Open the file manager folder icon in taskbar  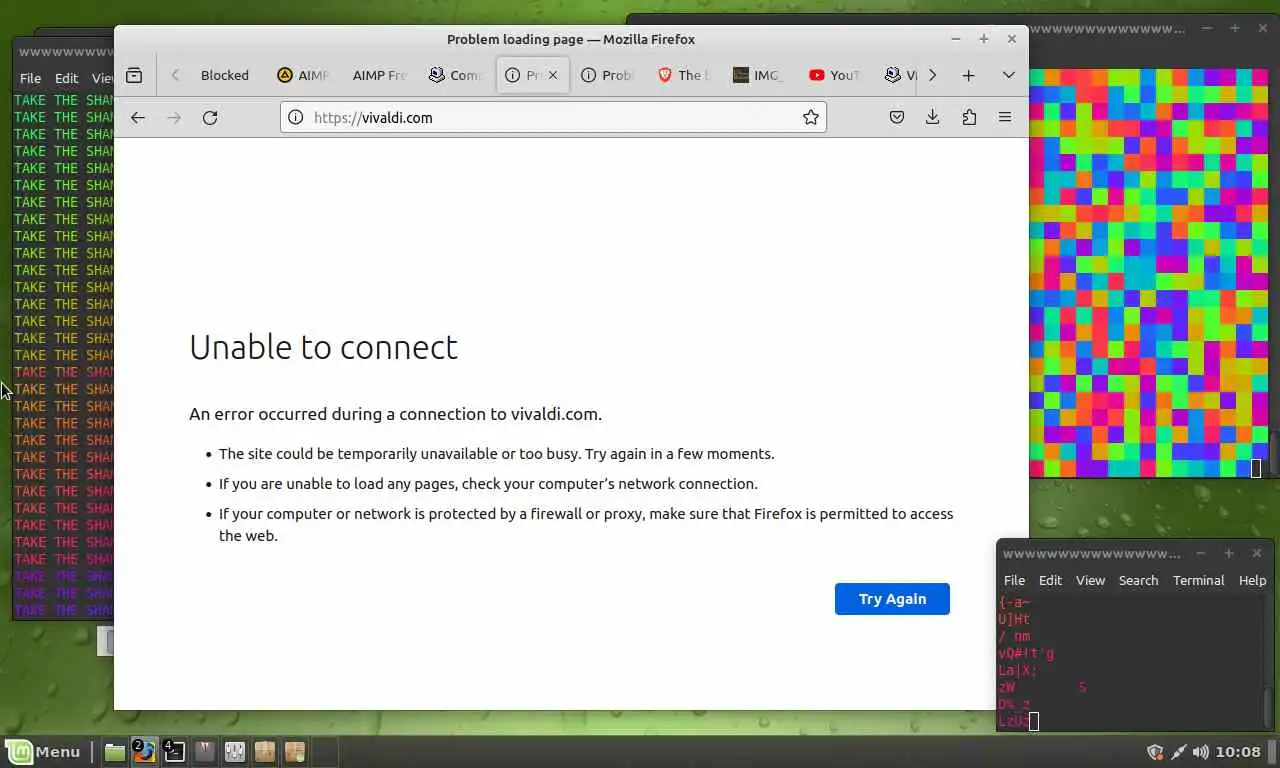pos(115,751)
